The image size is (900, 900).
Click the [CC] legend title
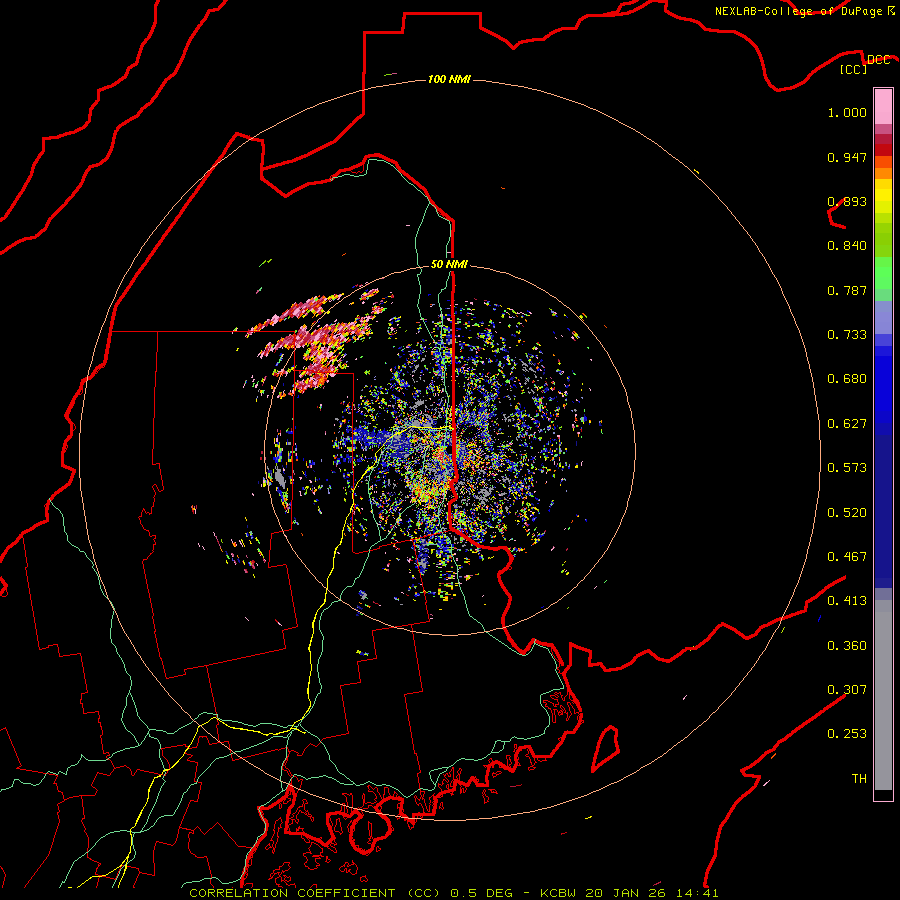[x=854, y=69]
